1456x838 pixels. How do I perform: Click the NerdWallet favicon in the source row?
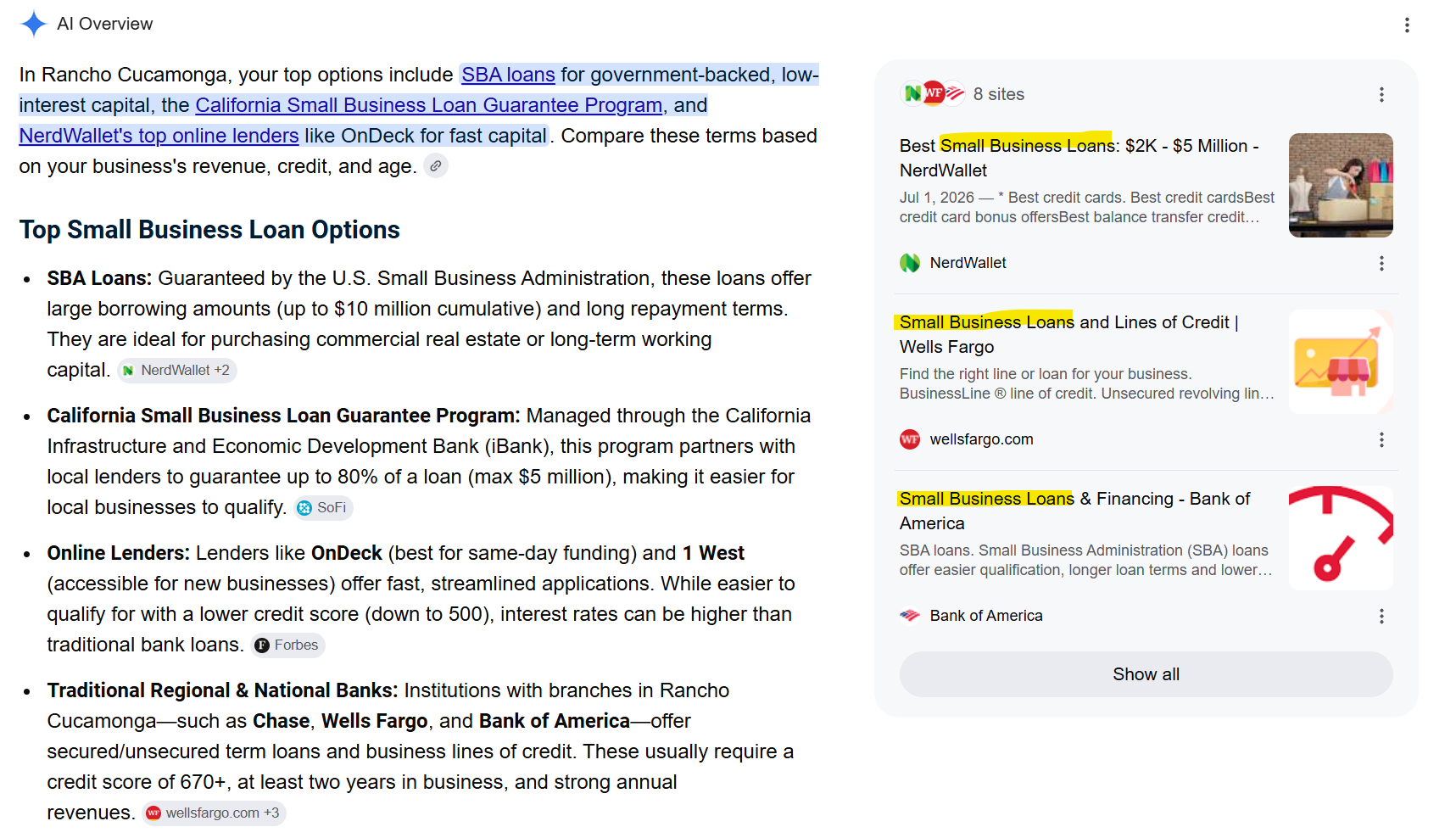click(910, 263)
